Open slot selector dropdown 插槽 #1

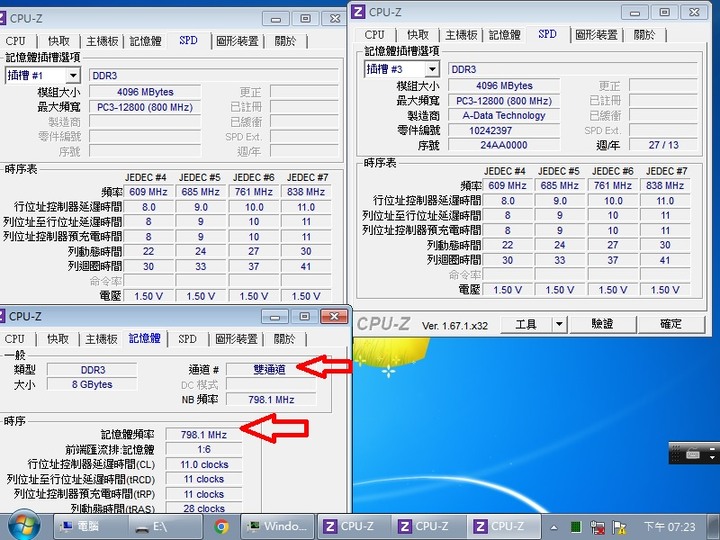pos(73,75)
